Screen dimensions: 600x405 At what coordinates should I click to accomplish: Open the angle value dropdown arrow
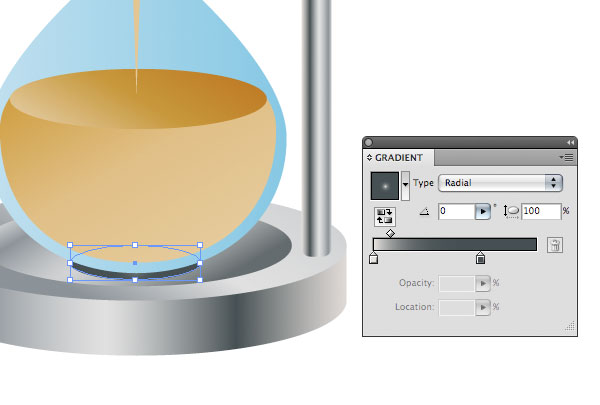(483, 211)
